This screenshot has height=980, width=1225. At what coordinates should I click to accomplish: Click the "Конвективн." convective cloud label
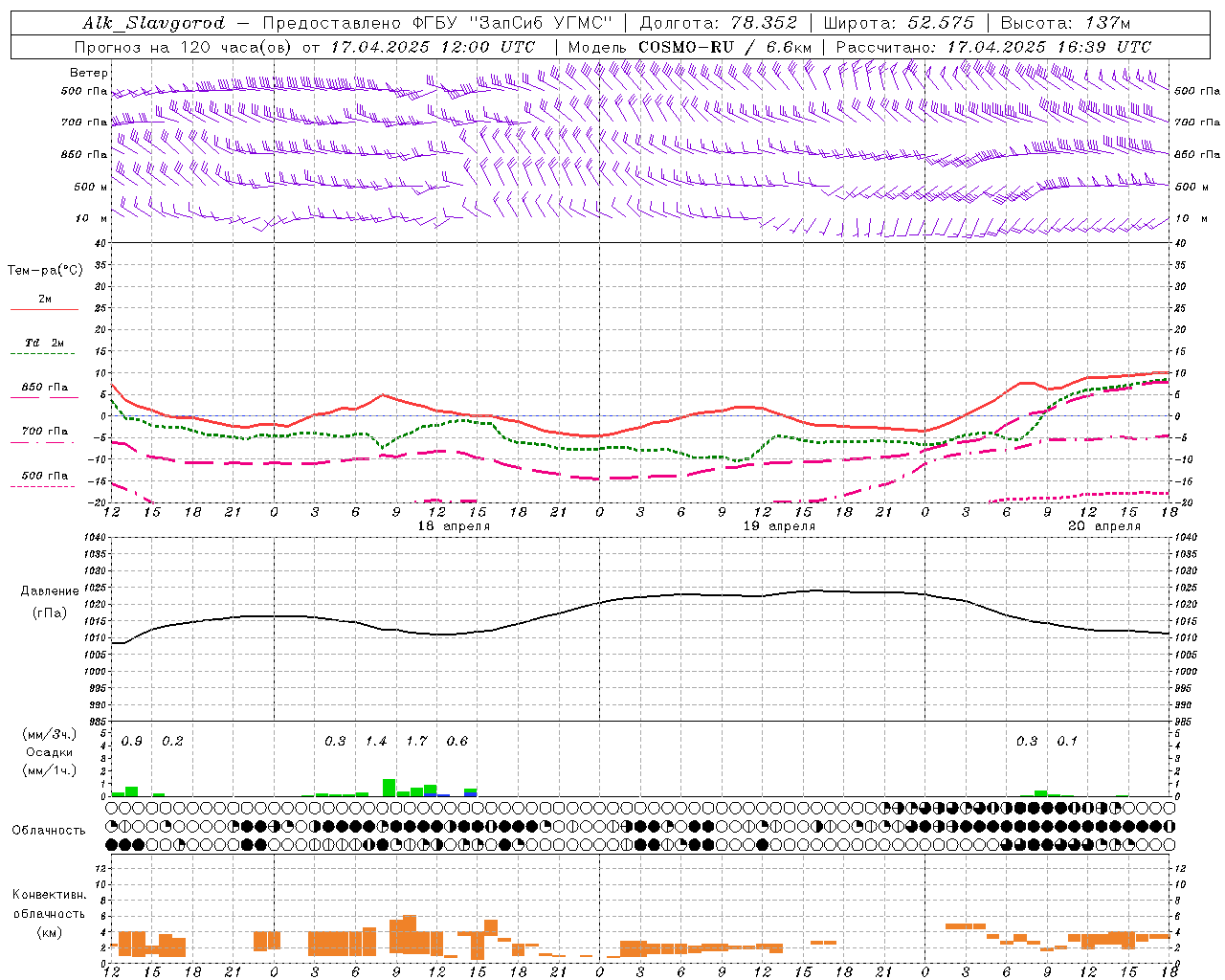[49, 895]
